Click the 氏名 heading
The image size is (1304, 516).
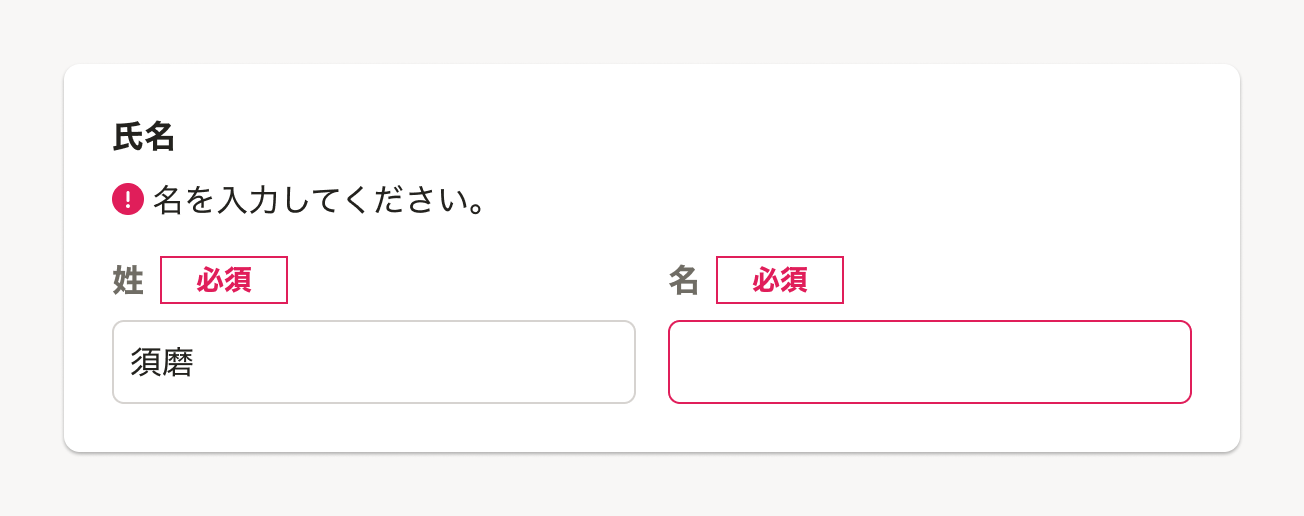coord(144,137)
